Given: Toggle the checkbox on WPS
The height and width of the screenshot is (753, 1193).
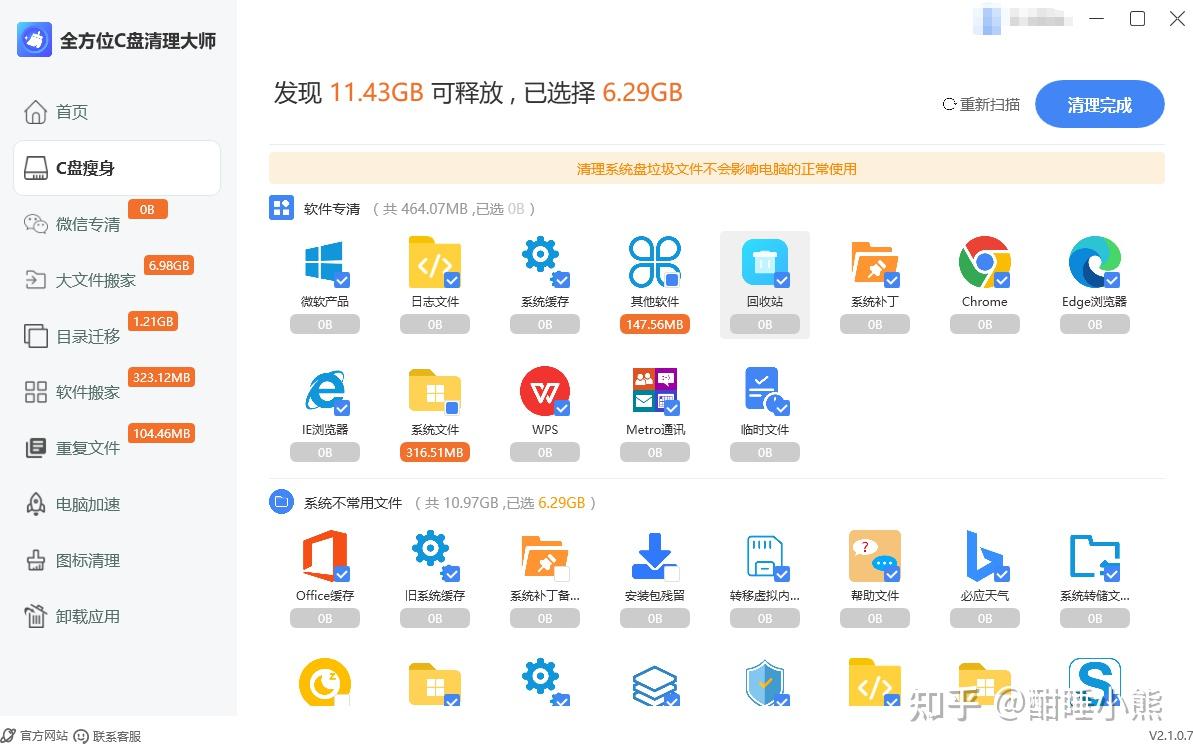Looking at the screenshot, I should coord(562,408).
